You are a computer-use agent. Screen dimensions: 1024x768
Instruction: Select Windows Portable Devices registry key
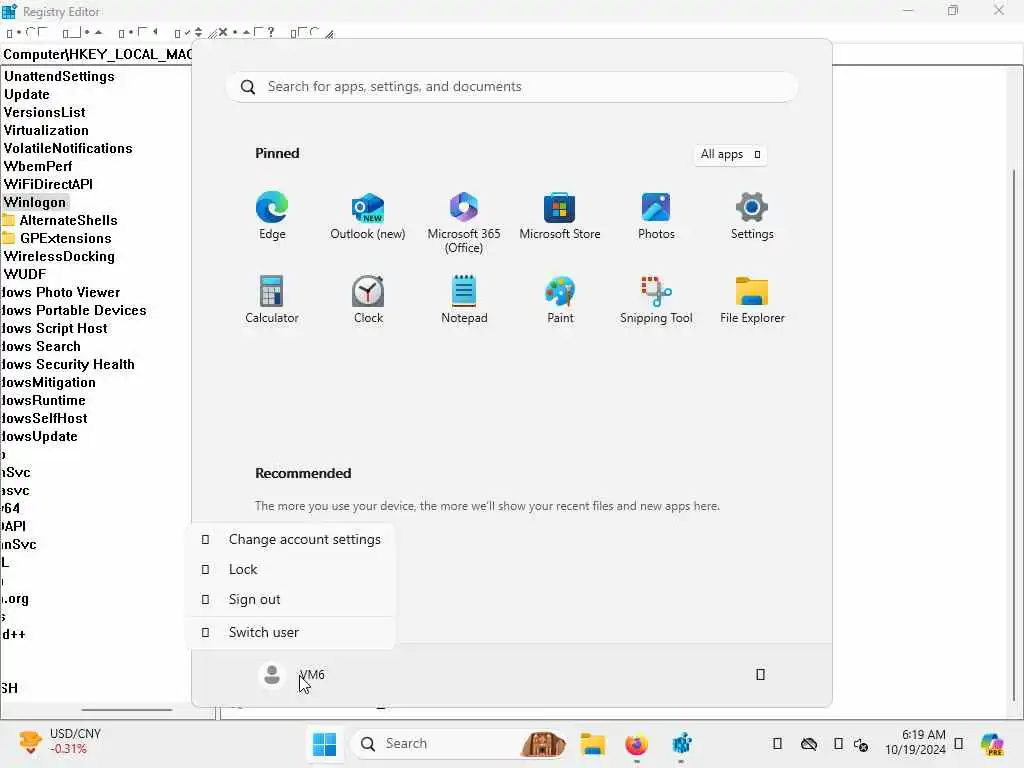click(73, 310)
